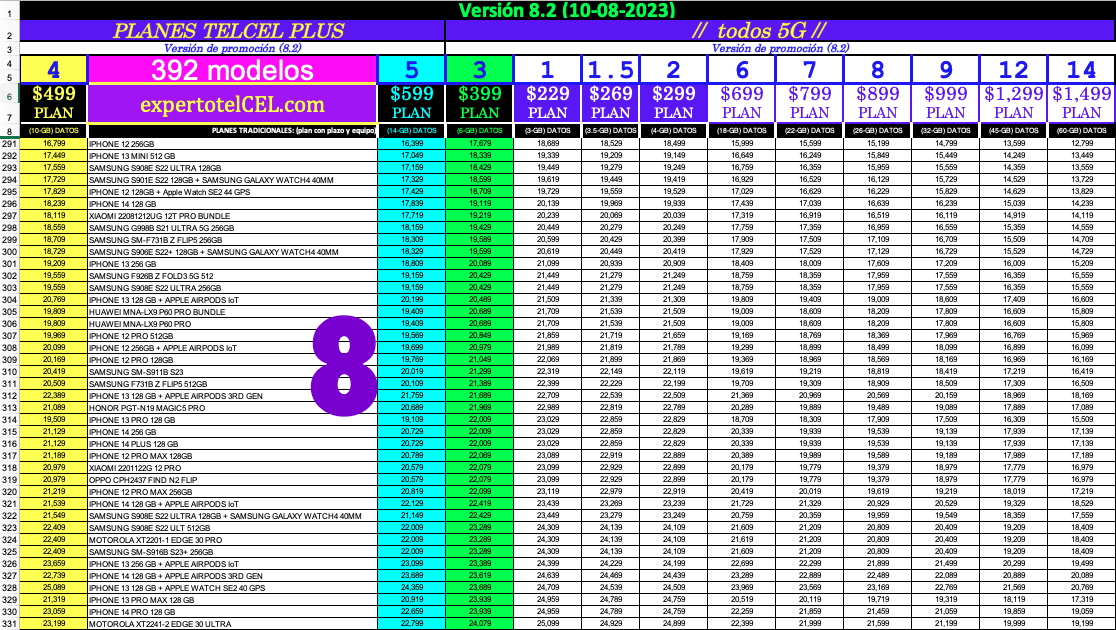Select yellow 25,089 in the row numbered 328
The height and width of the screenshot is (630, 1116).
pyautogui.click(x=53, y=588)
